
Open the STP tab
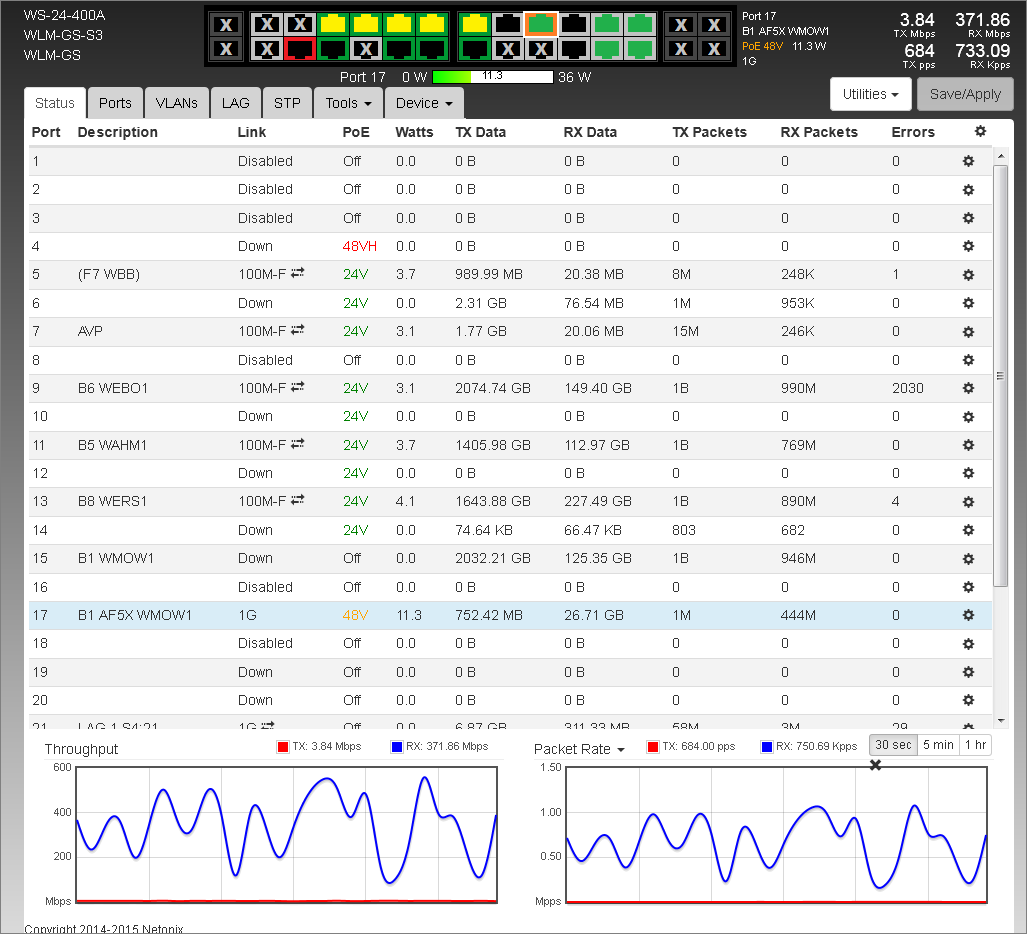pyautogui.click(x=287, y=103)
